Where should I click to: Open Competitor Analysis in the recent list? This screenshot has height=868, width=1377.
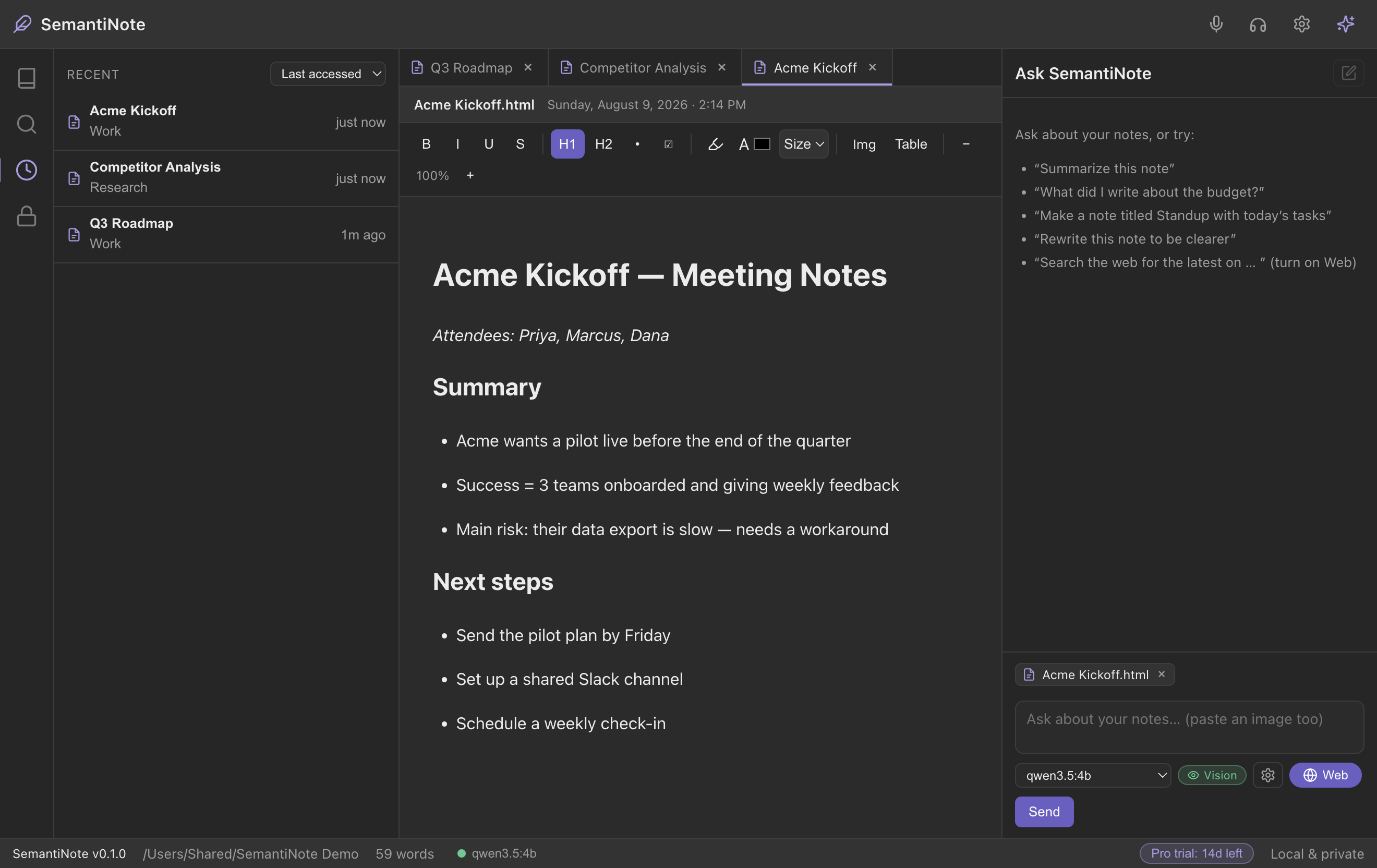pos(226,178)
